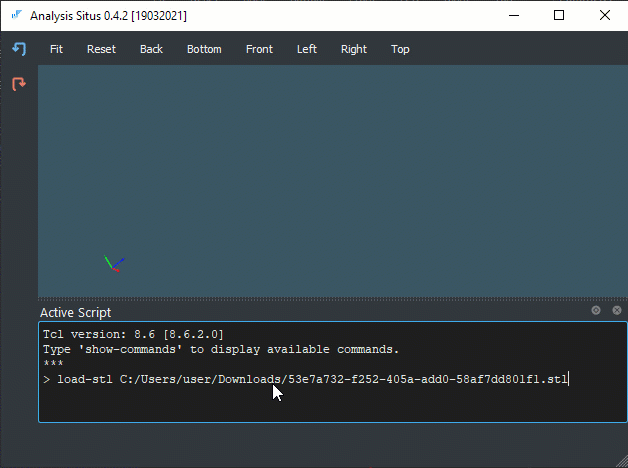
Task: Close the Active Script panel
Action: point(617,310)
